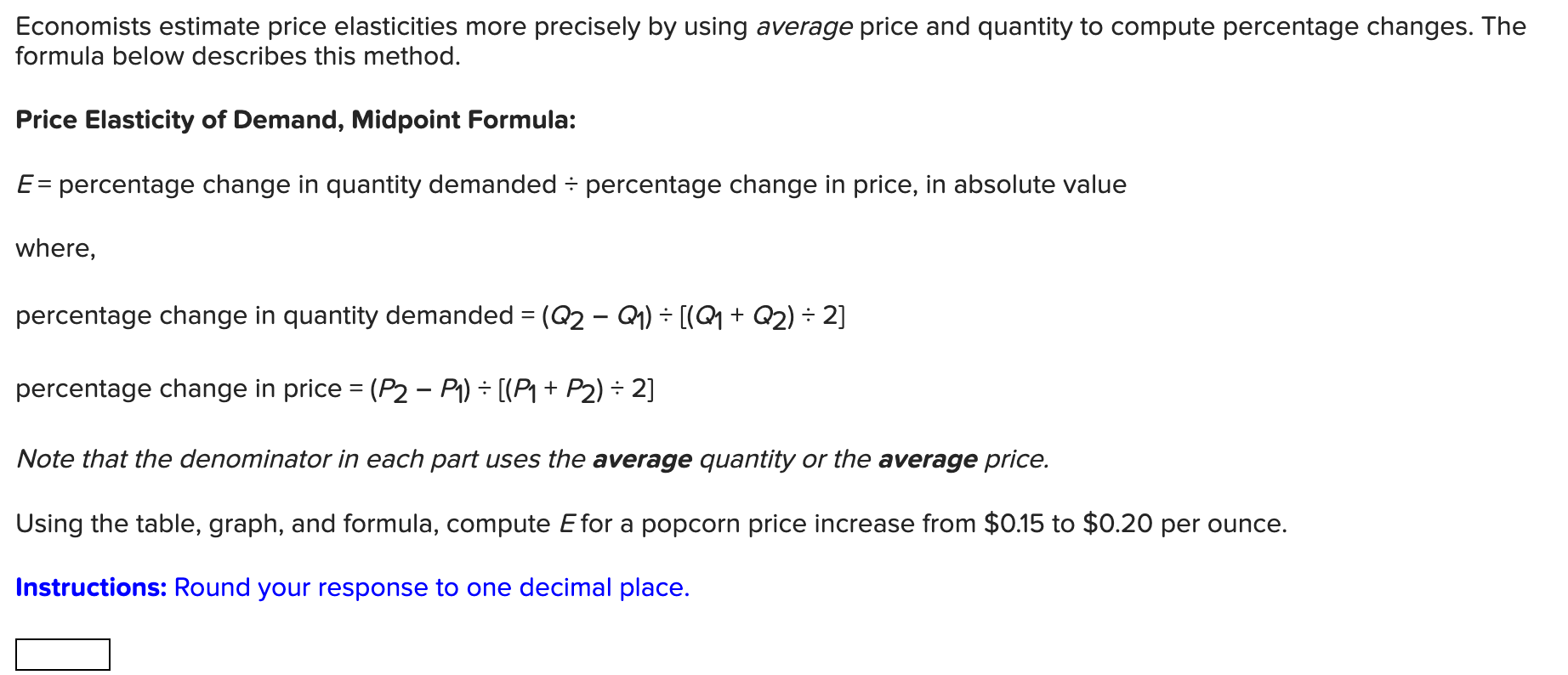Click the bold 'Instructions:' label
The width and height of the screenshot is (1568, 675).
coord(91,587)
